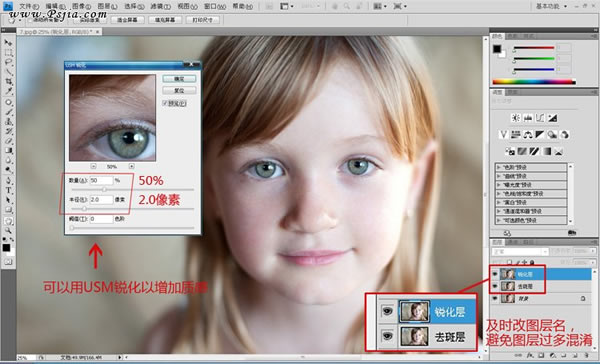Click the 复位 (Reset) button in dialog
This screenshot has height=364, width=600.
click(179, 90)
